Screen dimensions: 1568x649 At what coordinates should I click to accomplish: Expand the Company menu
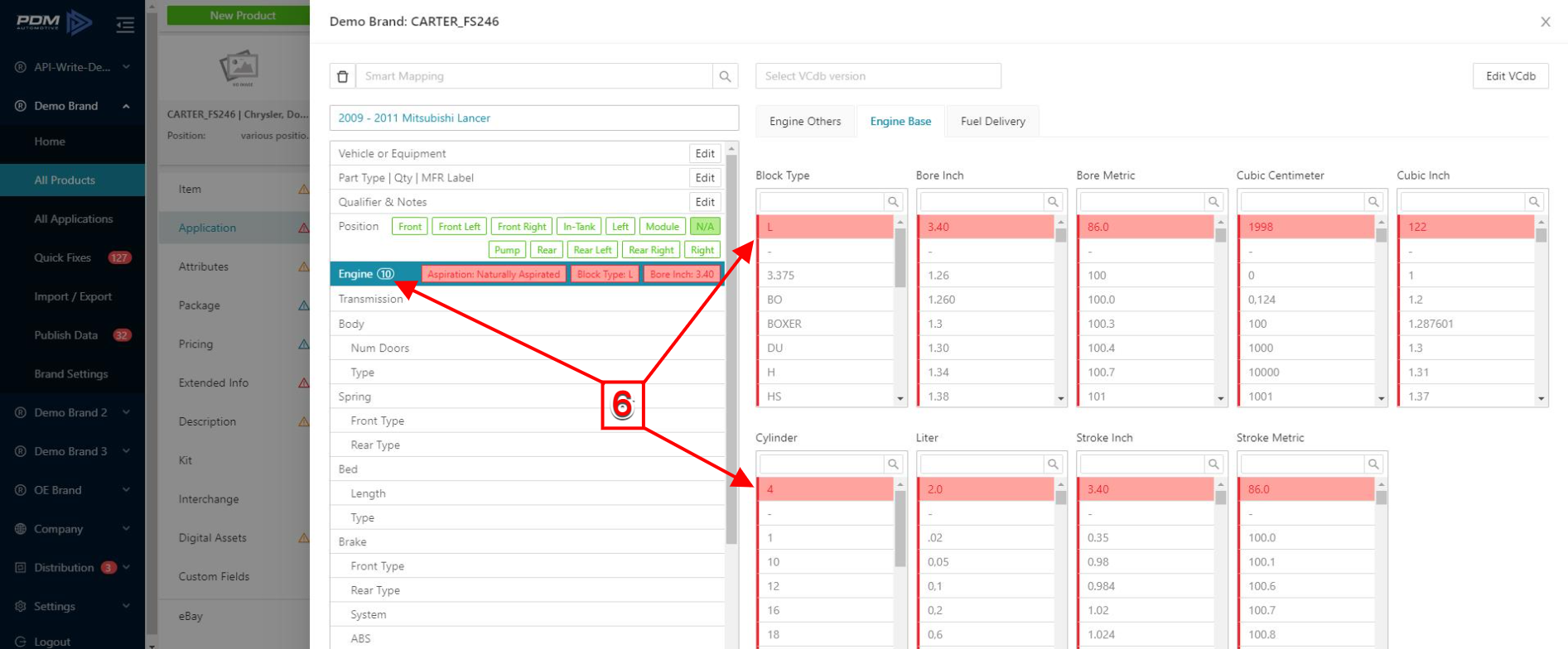(x=126, y=529)
